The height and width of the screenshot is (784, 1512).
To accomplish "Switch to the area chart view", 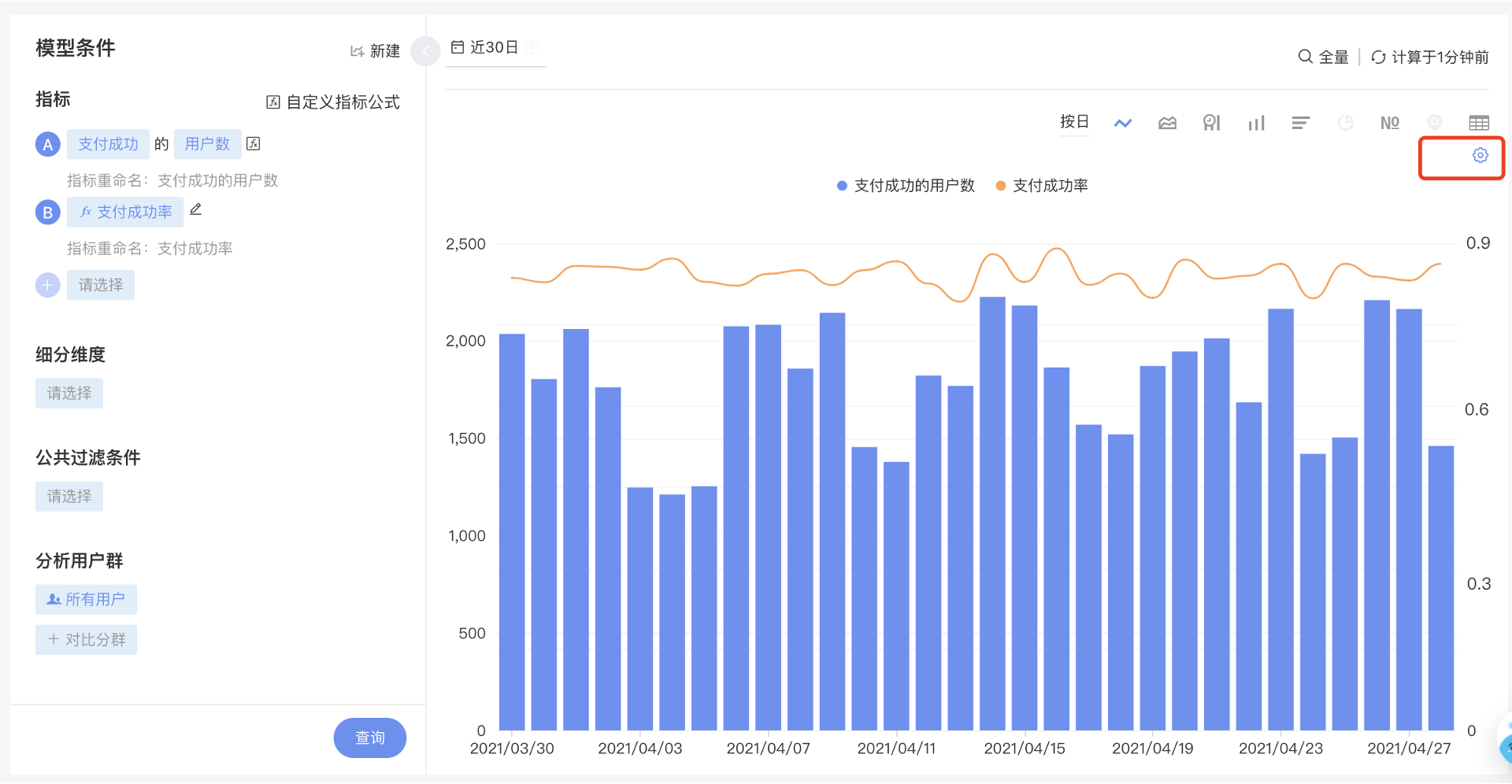I will coord(1167,123).
